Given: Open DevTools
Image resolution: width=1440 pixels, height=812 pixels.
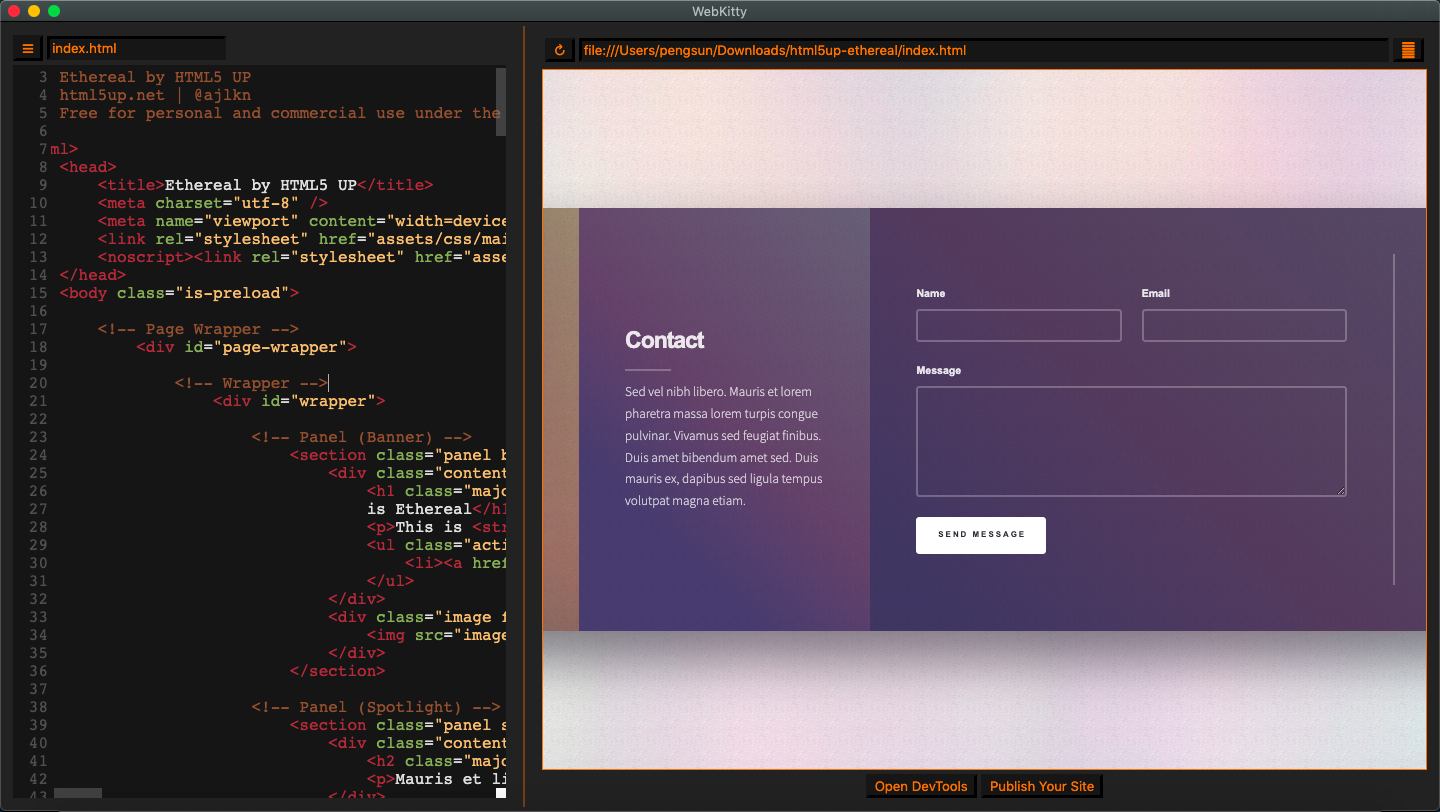Looking at the screenshot, I should pos(921,786).
